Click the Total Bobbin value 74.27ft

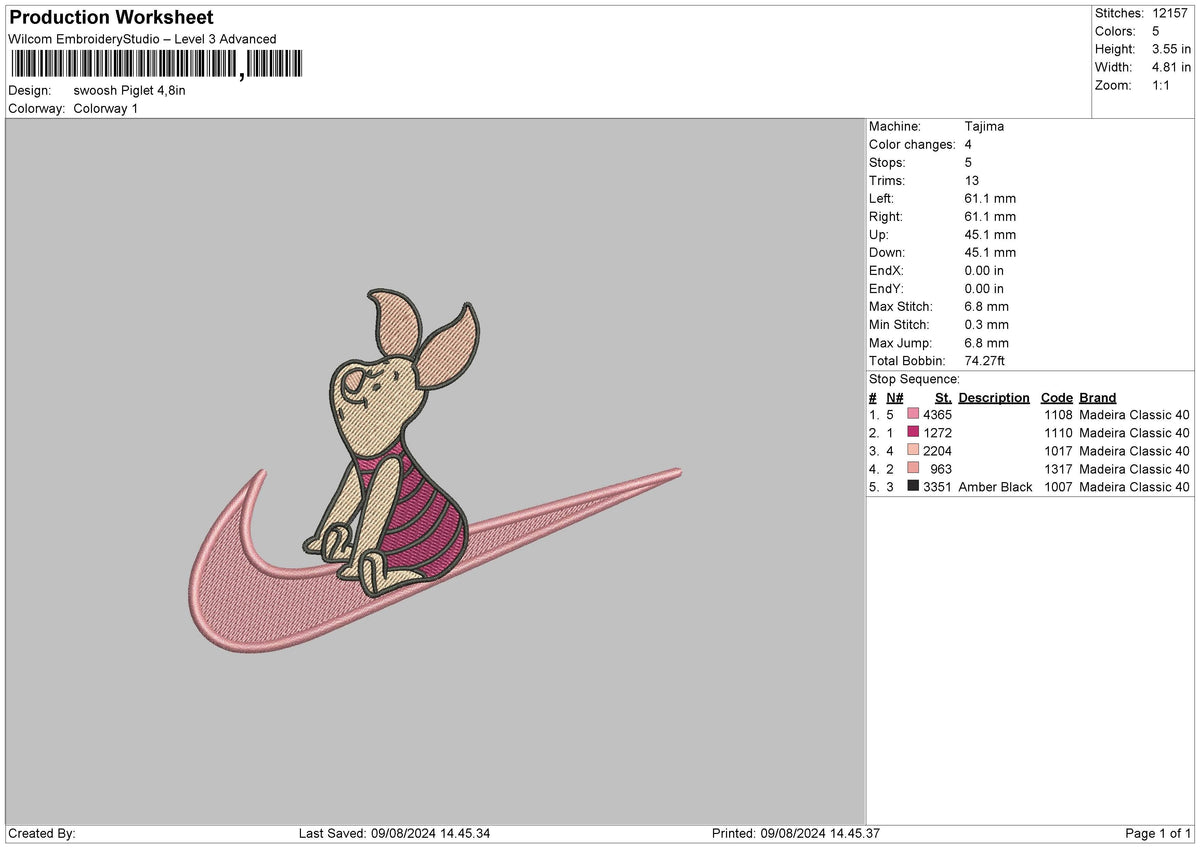[985, 361]
